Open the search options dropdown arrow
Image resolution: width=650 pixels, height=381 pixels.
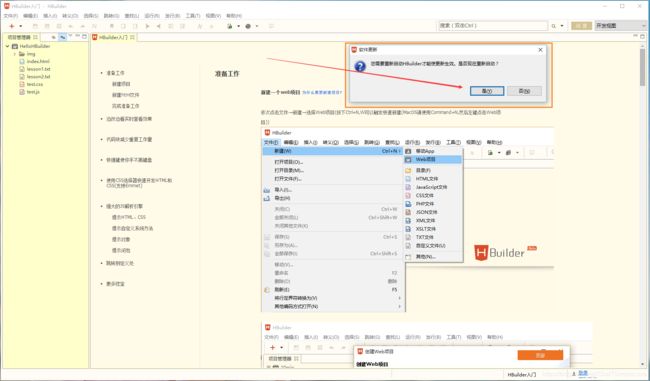coord(562,26)
